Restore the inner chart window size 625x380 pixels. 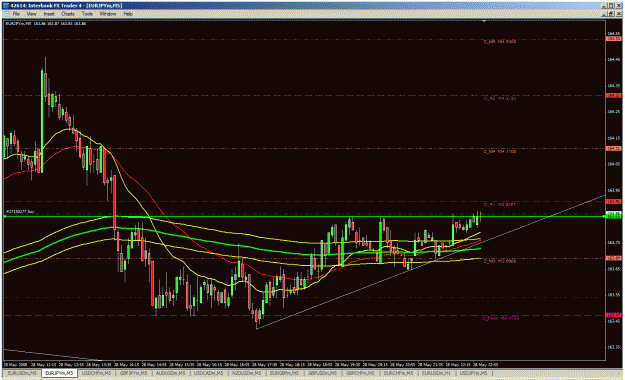pyautogui.click(x=611, y=14)
